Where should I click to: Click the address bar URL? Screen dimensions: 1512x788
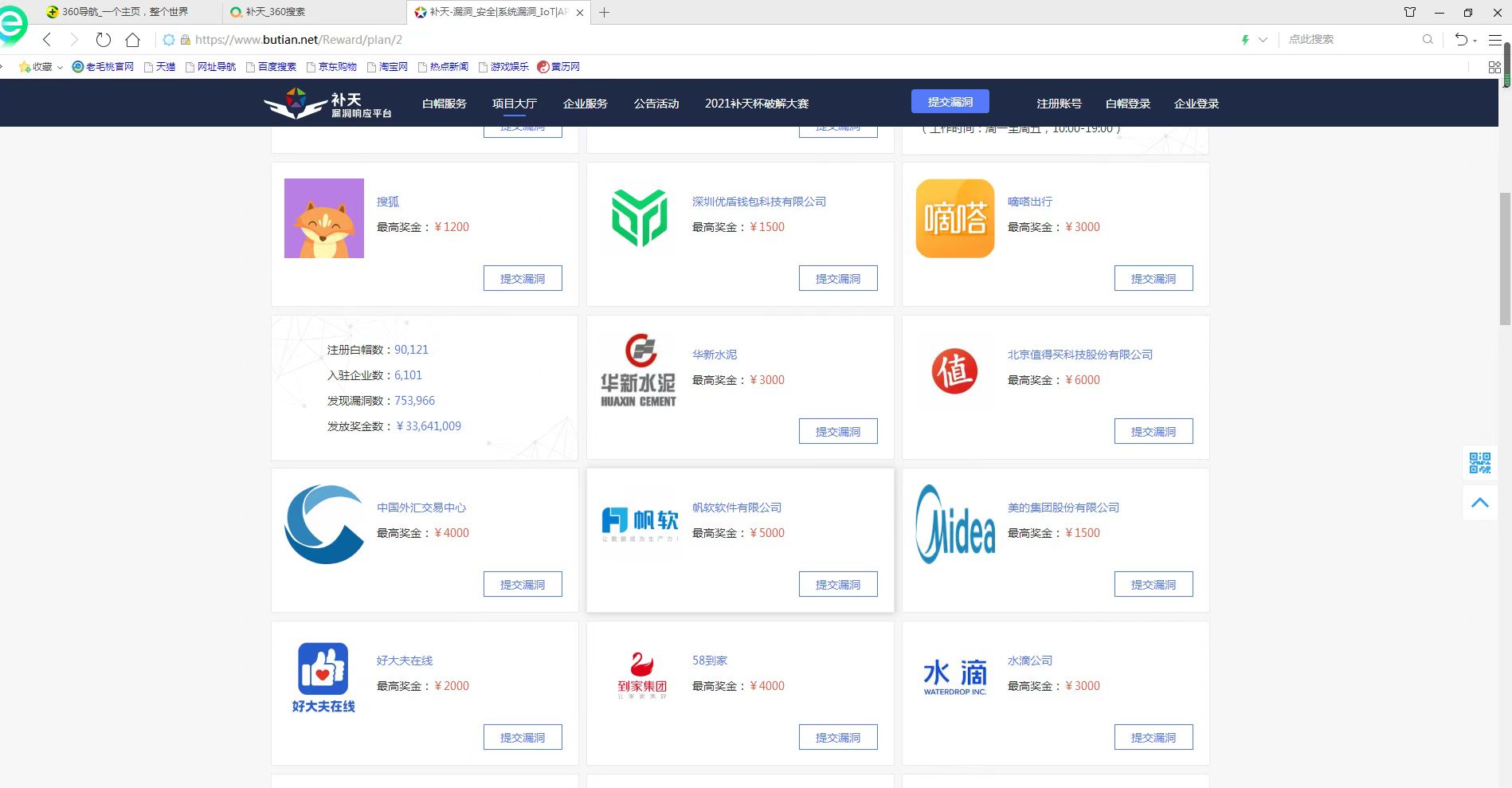[x=298, y=39]
